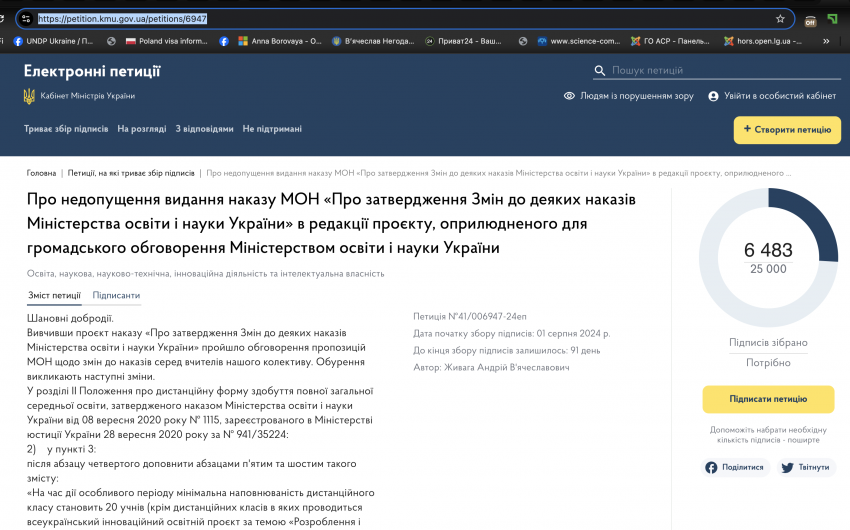The width and height of the screenshot is (850, 530).
Task: Open the green extension icon in toolbar
Action: (x=833, y=20)
